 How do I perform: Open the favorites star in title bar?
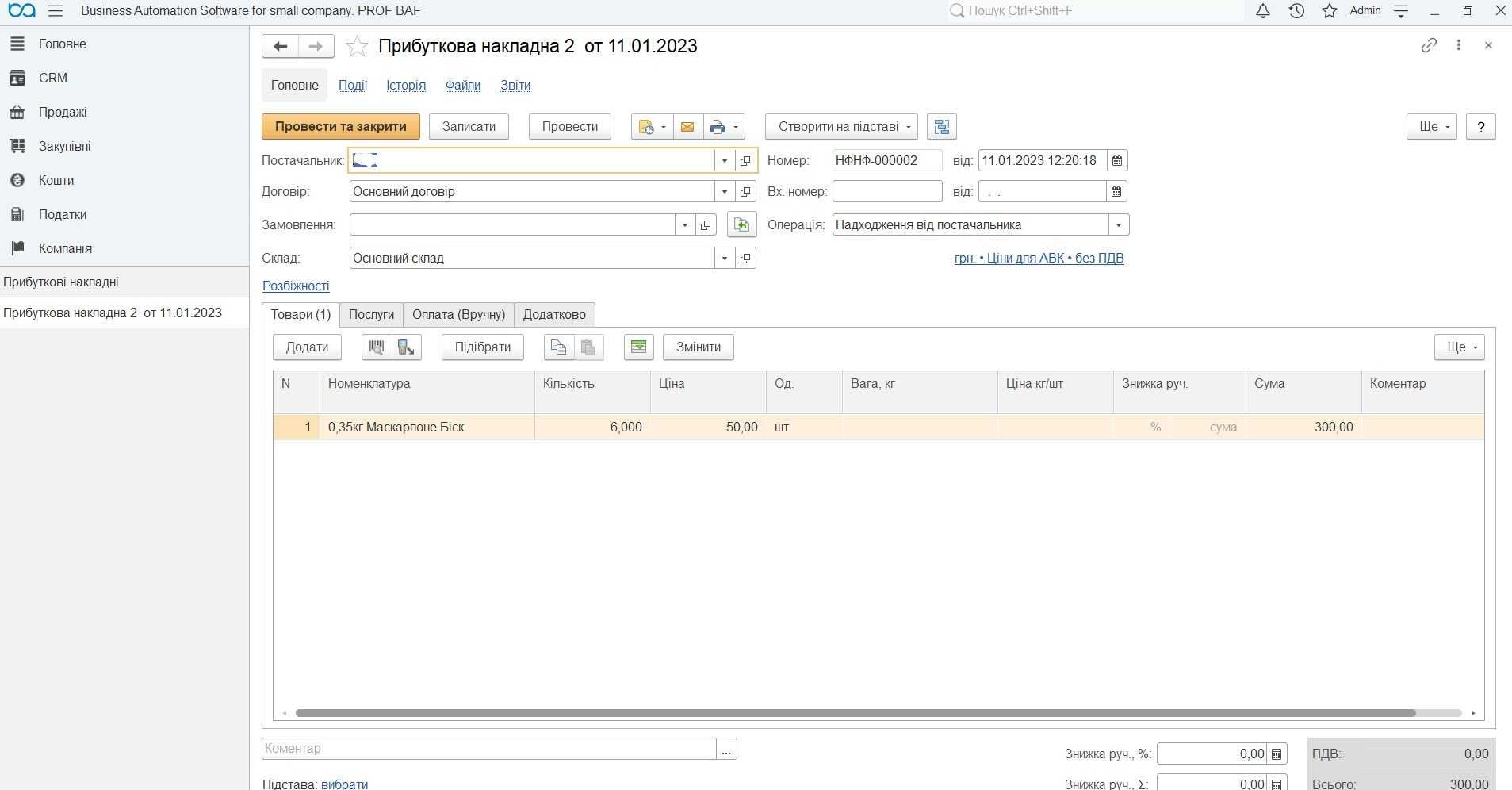pos(1330,11)
